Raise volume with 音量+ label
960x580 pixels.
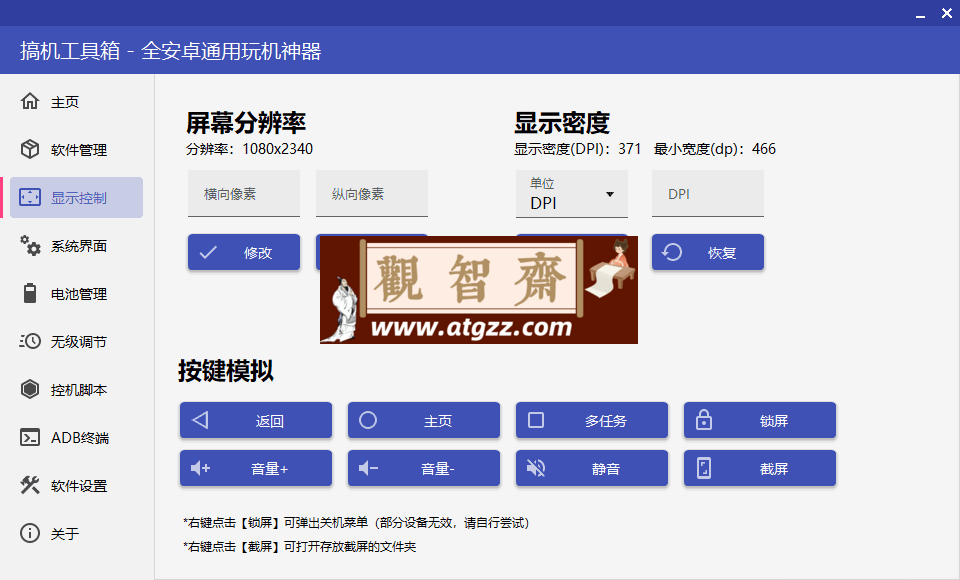click(x=269, y=469)
